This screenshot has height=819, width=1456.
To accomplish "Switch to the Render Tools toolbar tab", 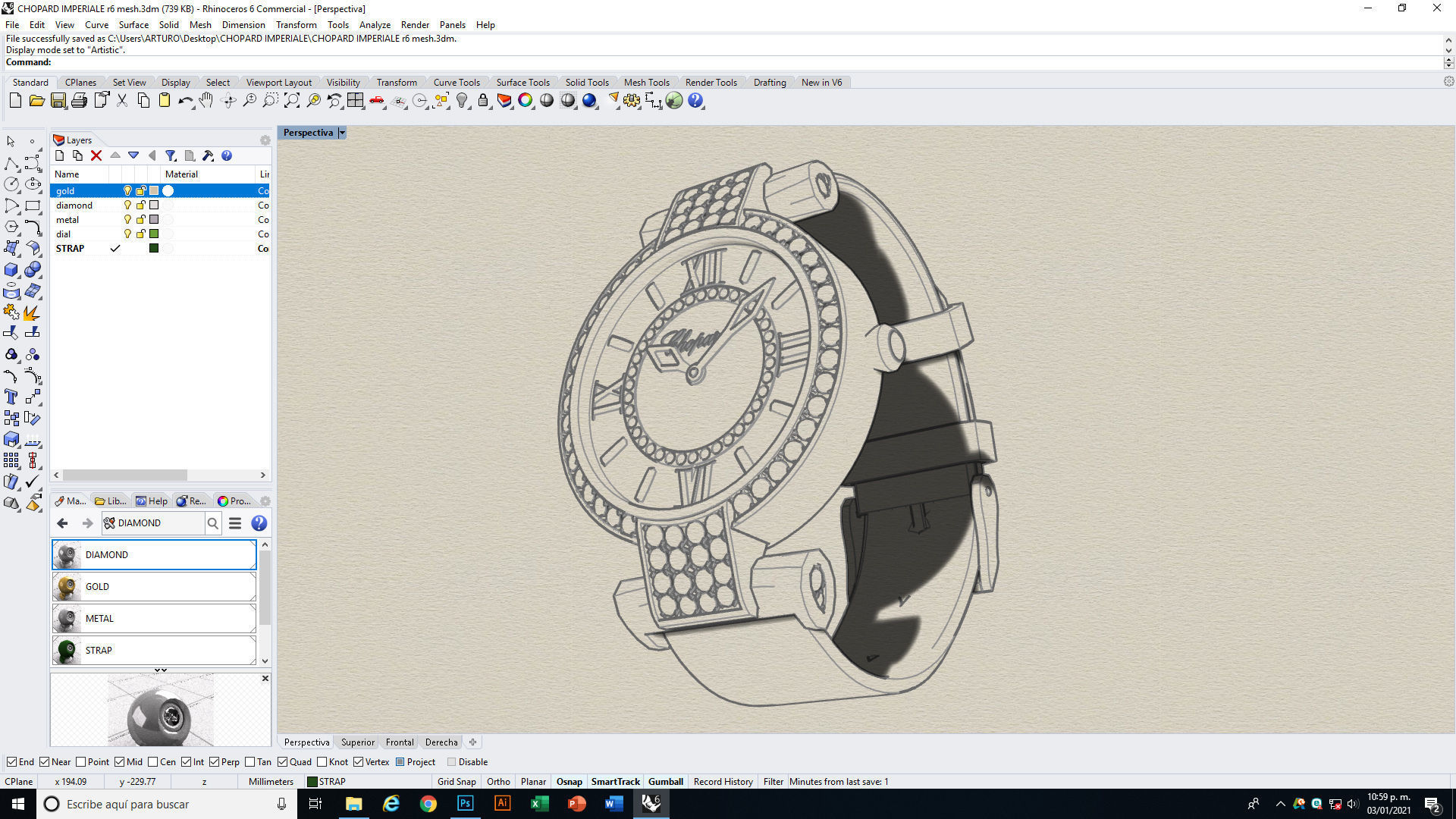I will pyautogui.click(x=711, y=83).
